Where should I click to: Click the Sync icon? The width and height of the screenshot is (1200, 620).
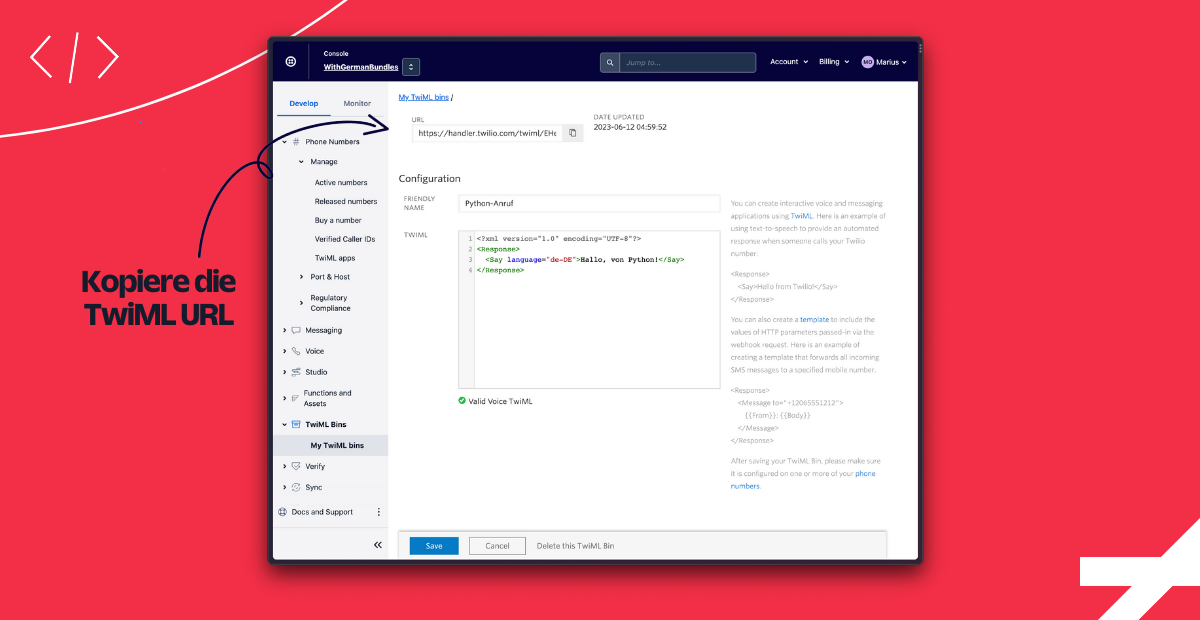[x=296, y=487]
